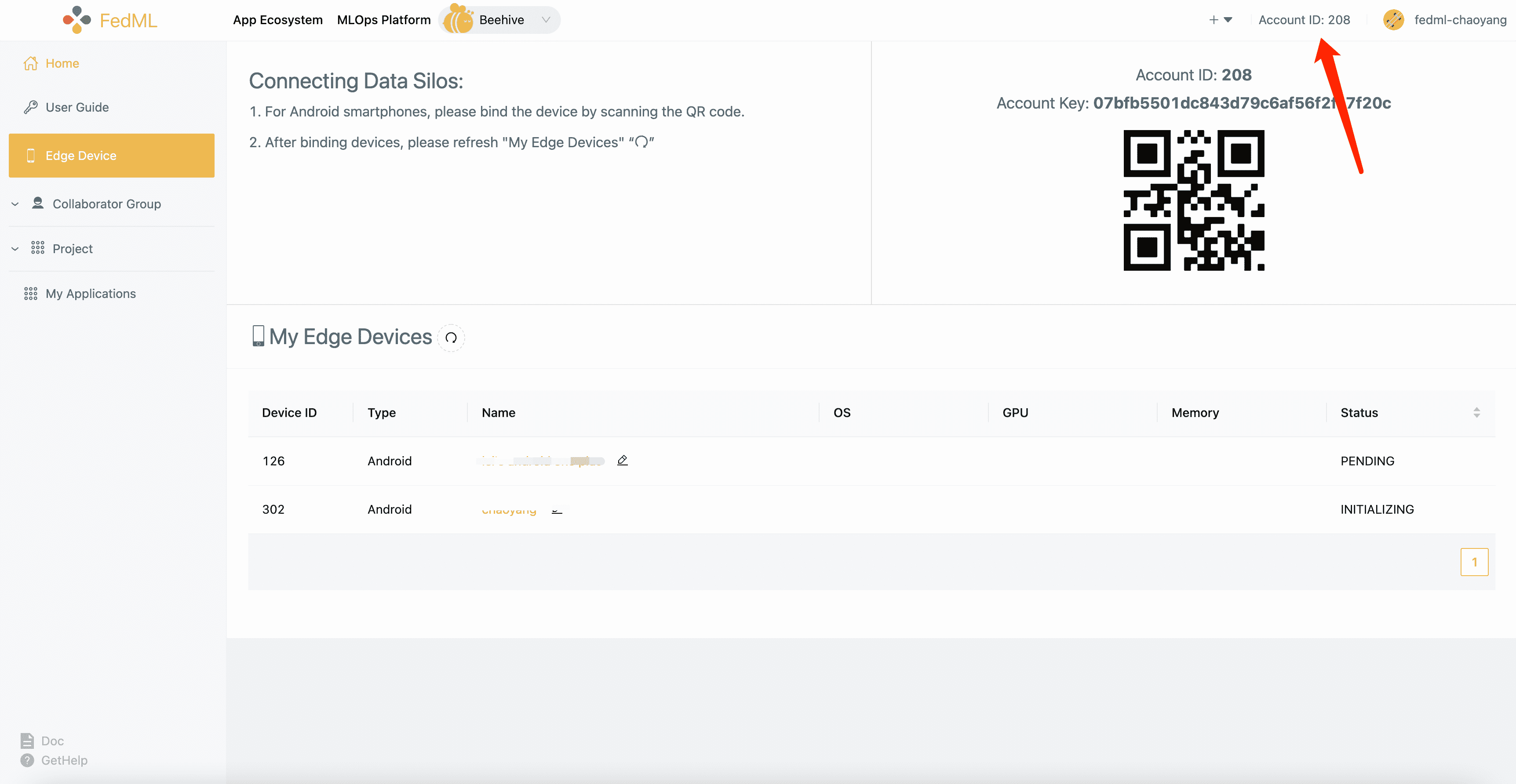Click the Device ID column header
The height and width of the screenshot is (784, 1516).
(289, 413)
